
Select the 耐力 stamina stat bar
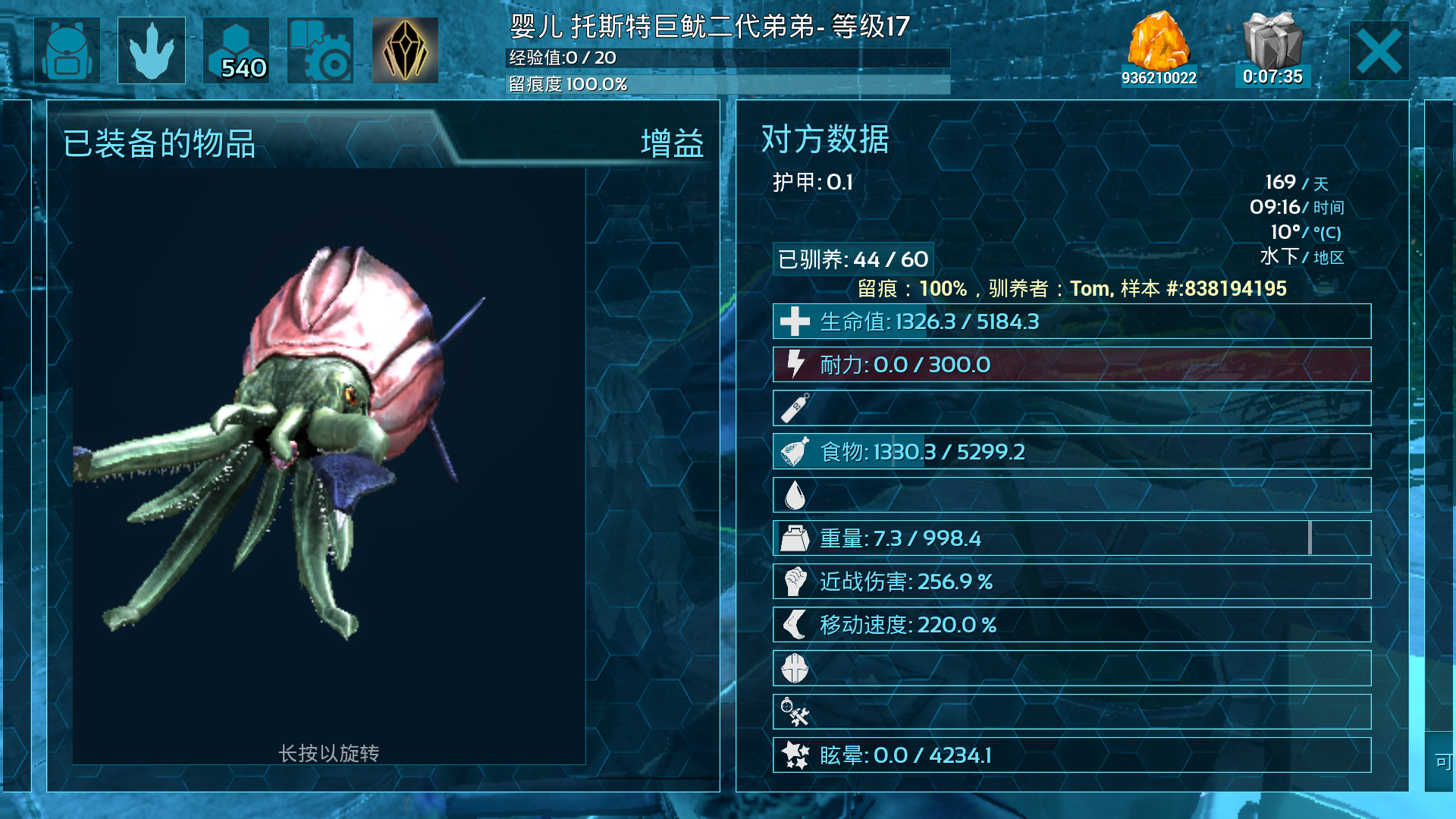point(1072,365)
